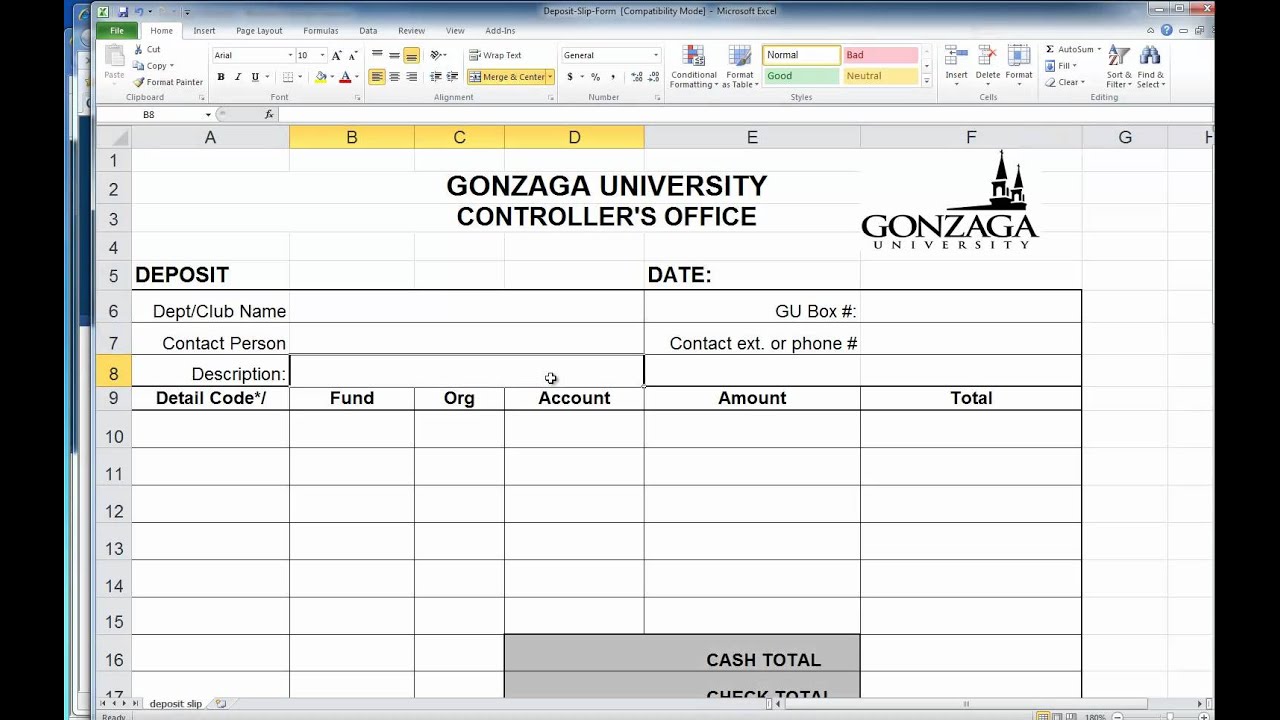Click the Merge & Center button

click(x=506, y=77)
